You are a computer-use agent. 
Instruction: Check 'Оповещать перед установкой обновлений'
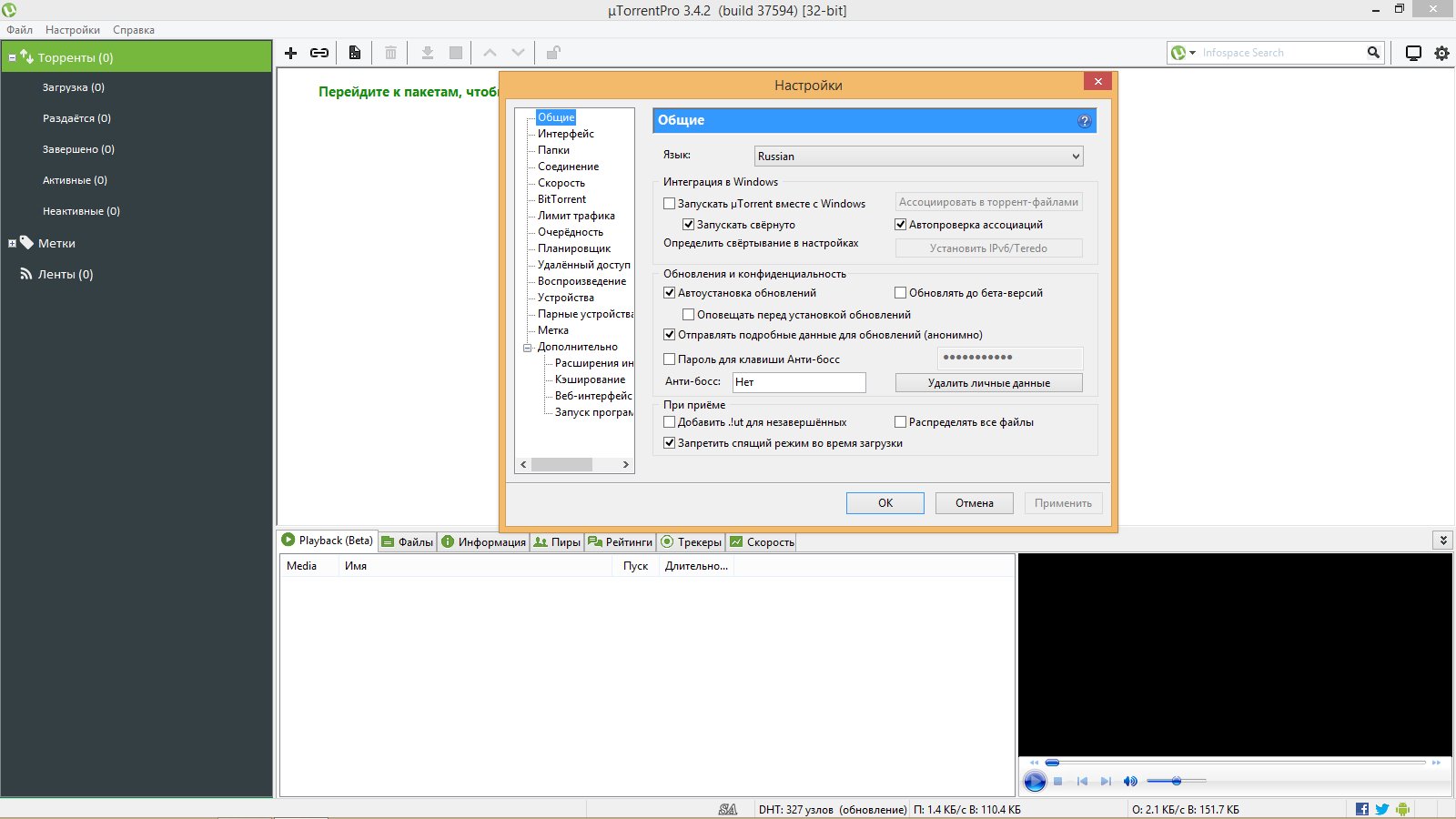click(688, 315)
